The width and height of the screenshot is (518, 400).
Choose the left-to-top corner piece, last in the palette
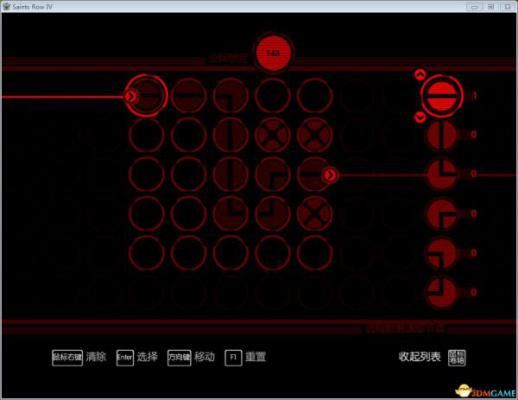pos(441,292)
